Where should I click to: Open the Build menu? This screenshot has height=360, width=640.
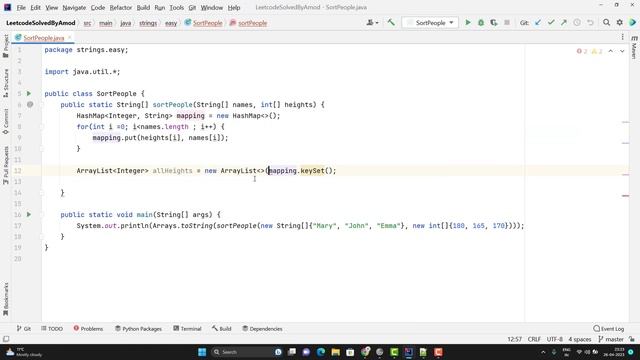pos(143,7)
